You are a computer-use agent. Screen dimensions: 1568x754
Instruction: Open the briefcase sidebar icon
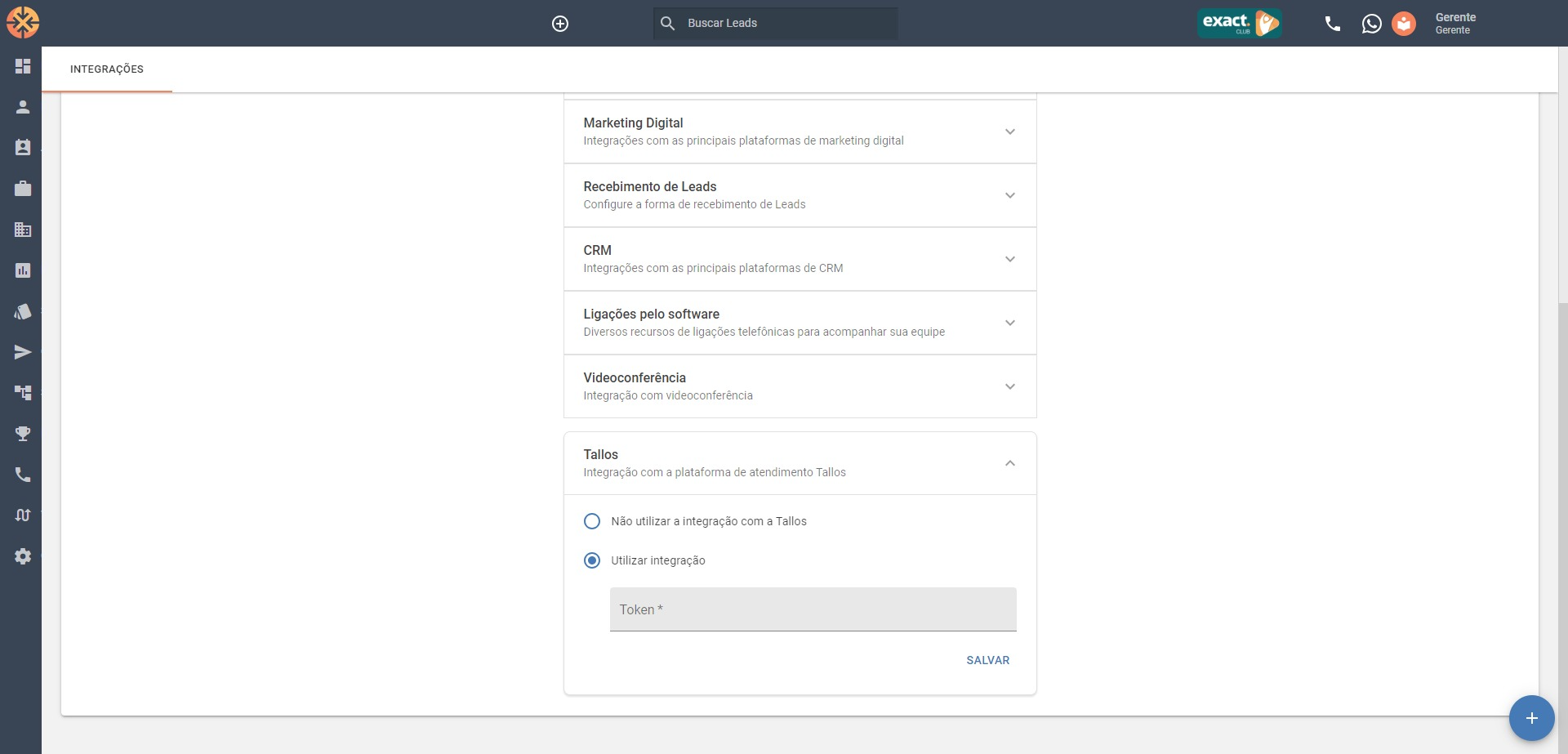coord(23,189)
